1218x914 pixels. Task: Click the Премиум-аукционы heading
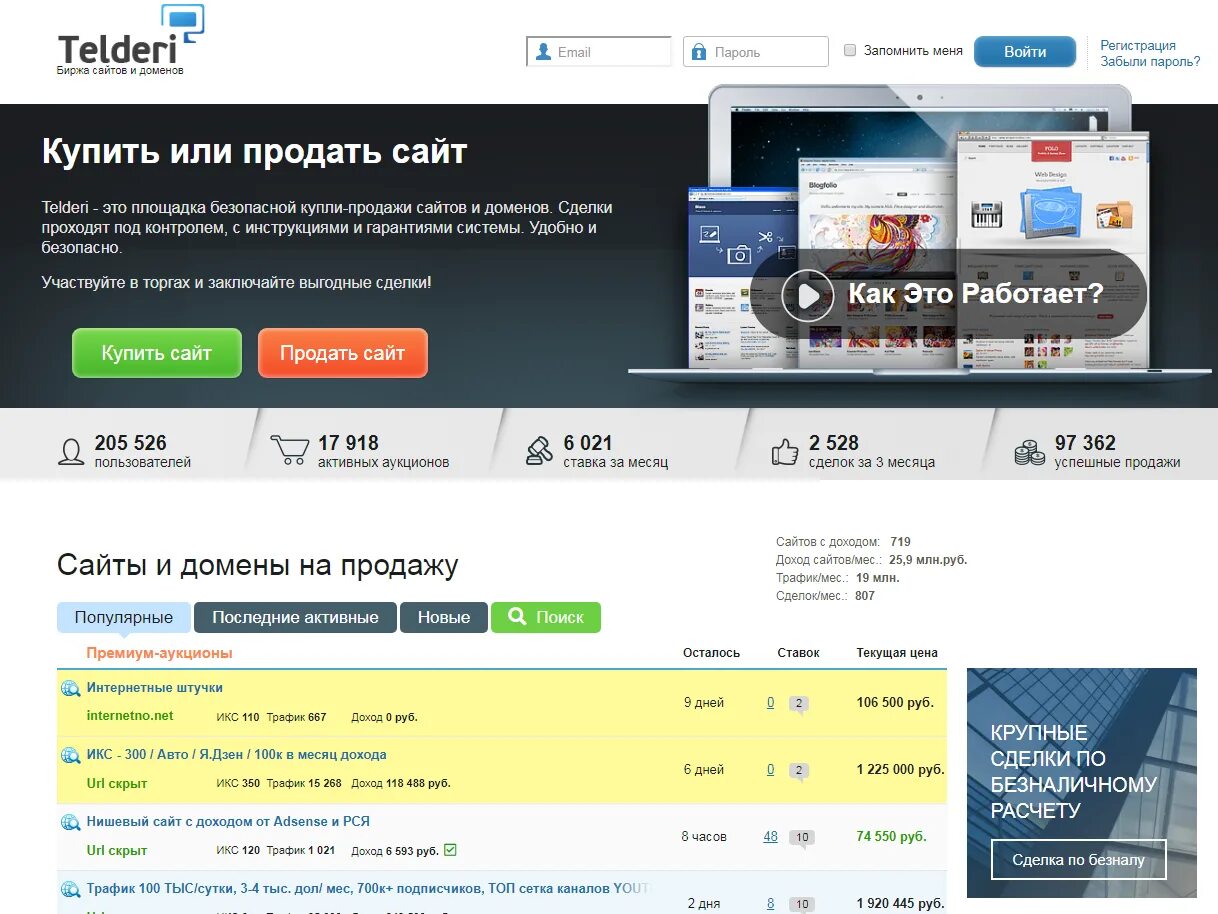[x=159, y=653]
